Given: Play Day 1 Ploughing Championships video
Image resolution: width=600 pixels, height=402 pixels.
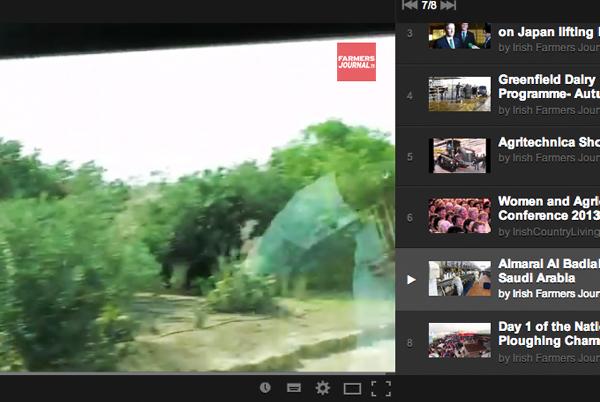Looking at the screenshot, I should coord(548,334).
